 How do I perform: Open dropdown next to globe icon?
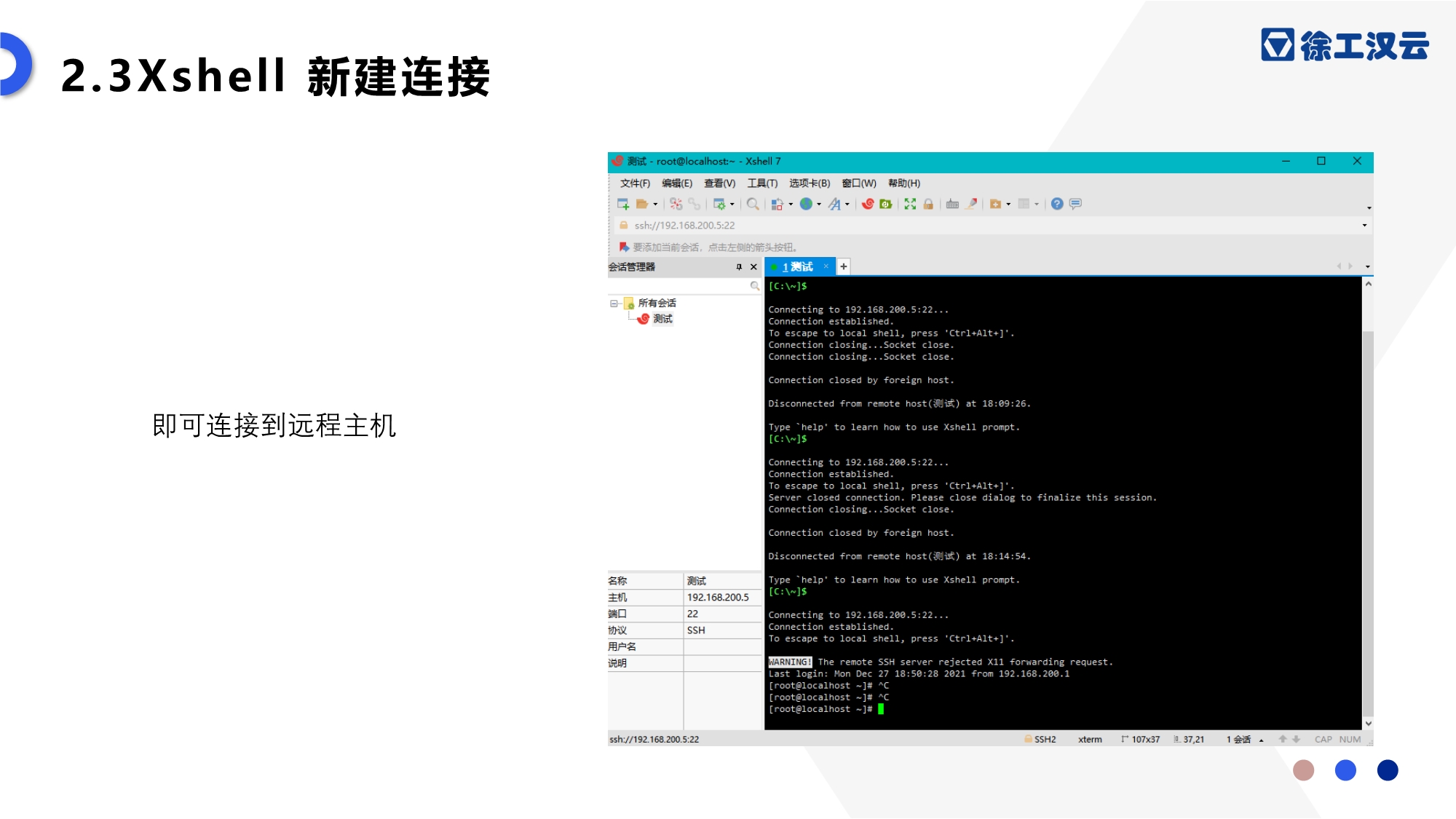pos(819,205)
